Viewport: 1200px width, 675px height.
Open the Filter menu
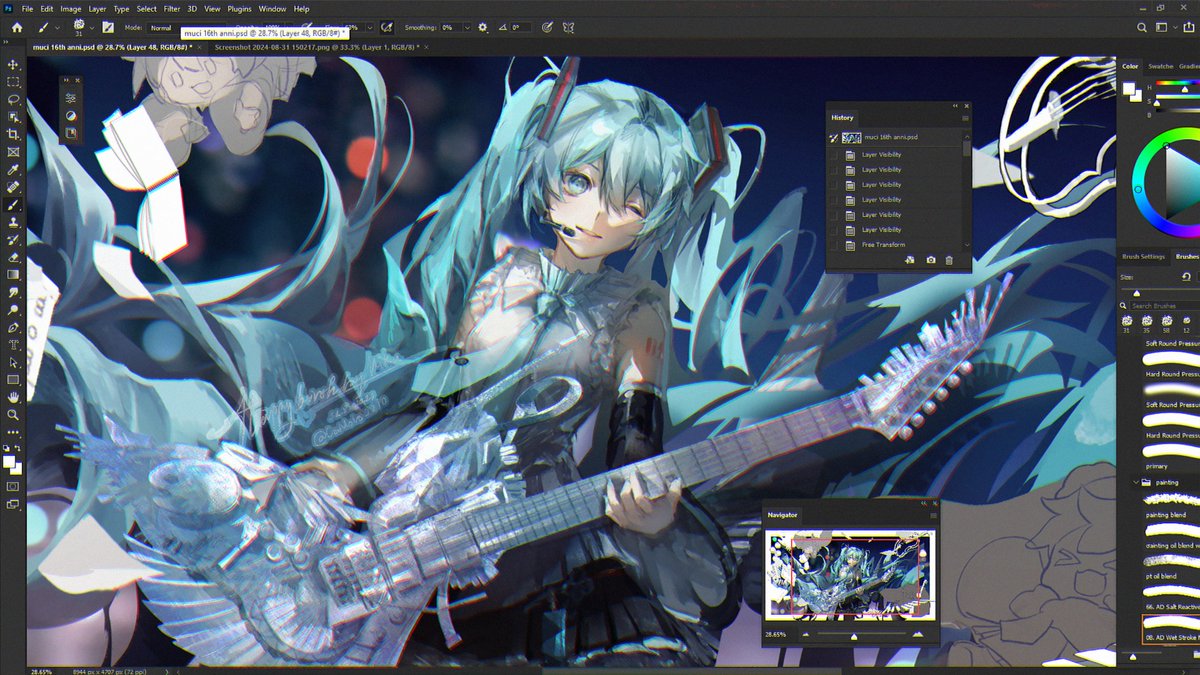(172, 8)
